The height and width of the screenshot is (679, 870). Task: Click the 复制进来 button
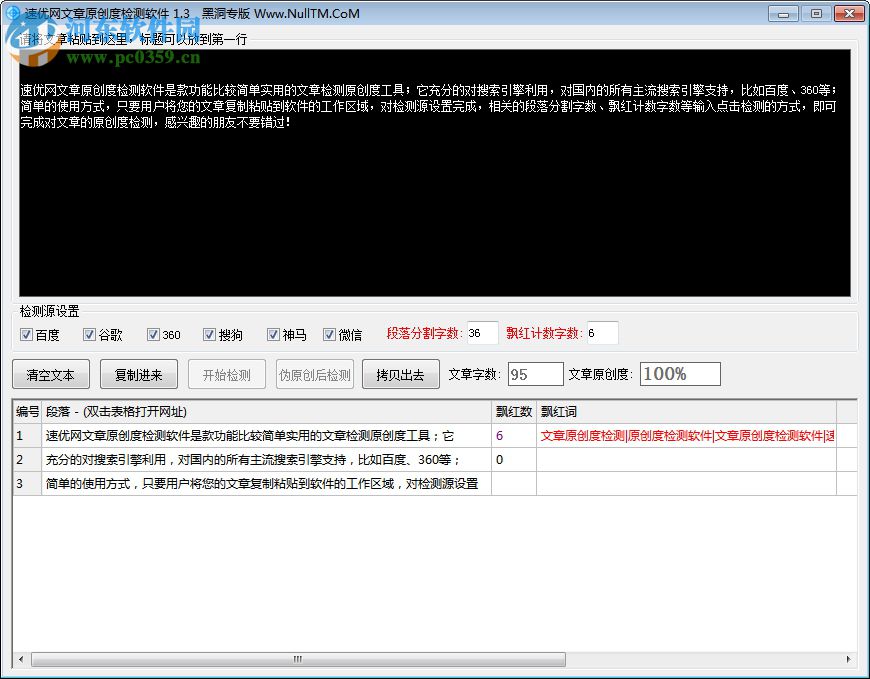point(139,374)
